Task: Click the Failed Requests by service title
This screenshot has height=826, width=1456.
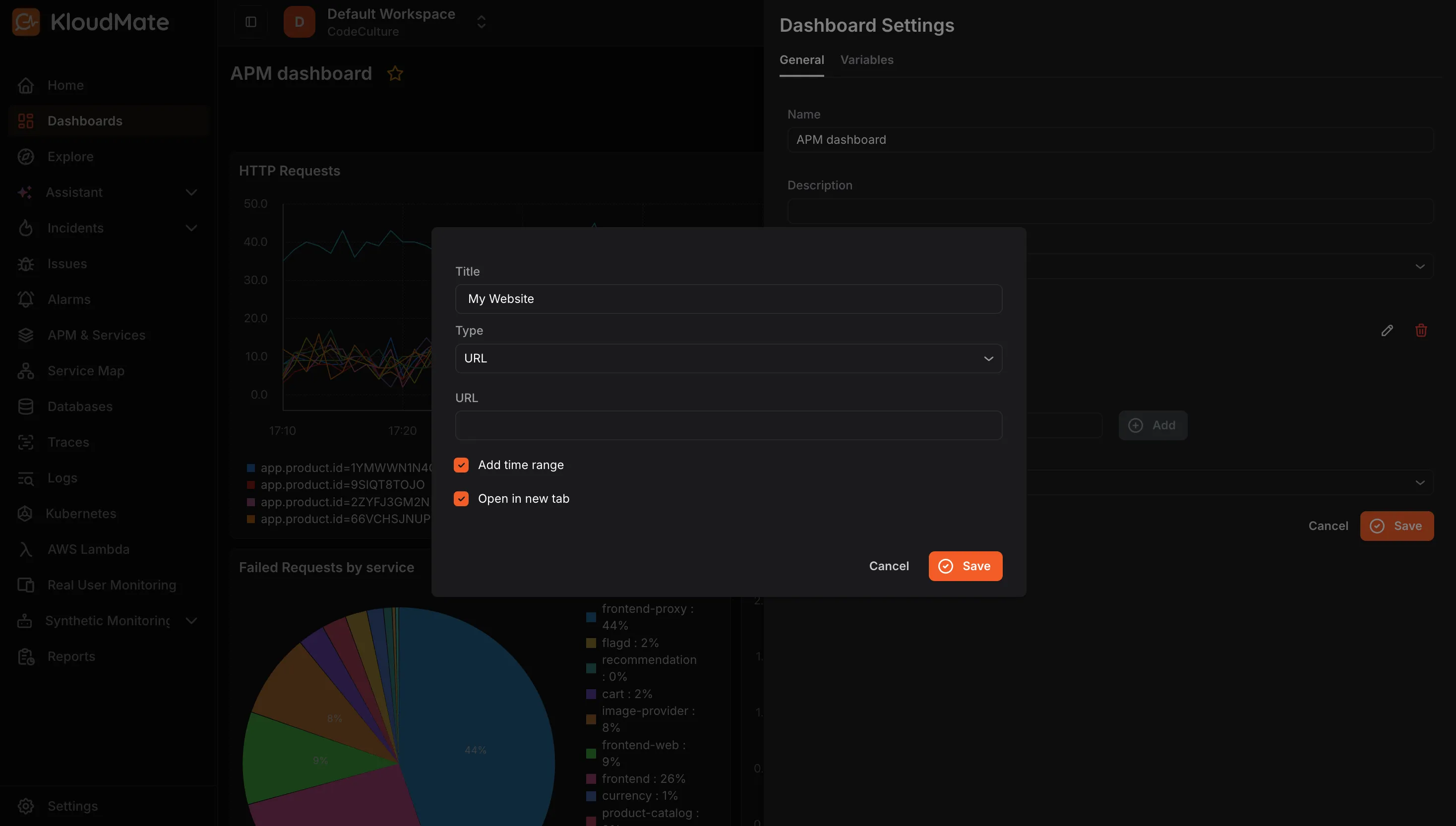Action: pyautogui.click(x=326, y=567)
